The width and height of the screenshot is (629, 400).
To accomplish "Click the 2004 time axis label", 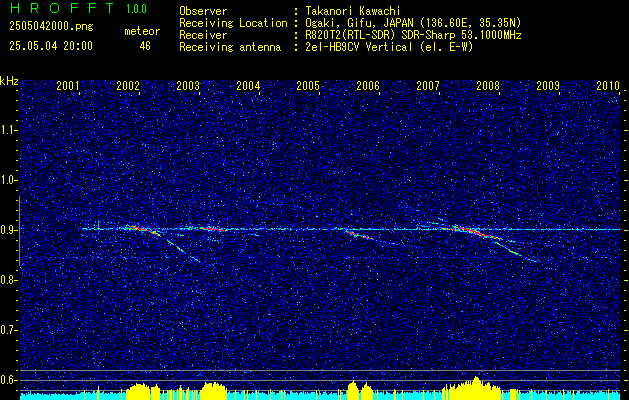I will 248,85.
